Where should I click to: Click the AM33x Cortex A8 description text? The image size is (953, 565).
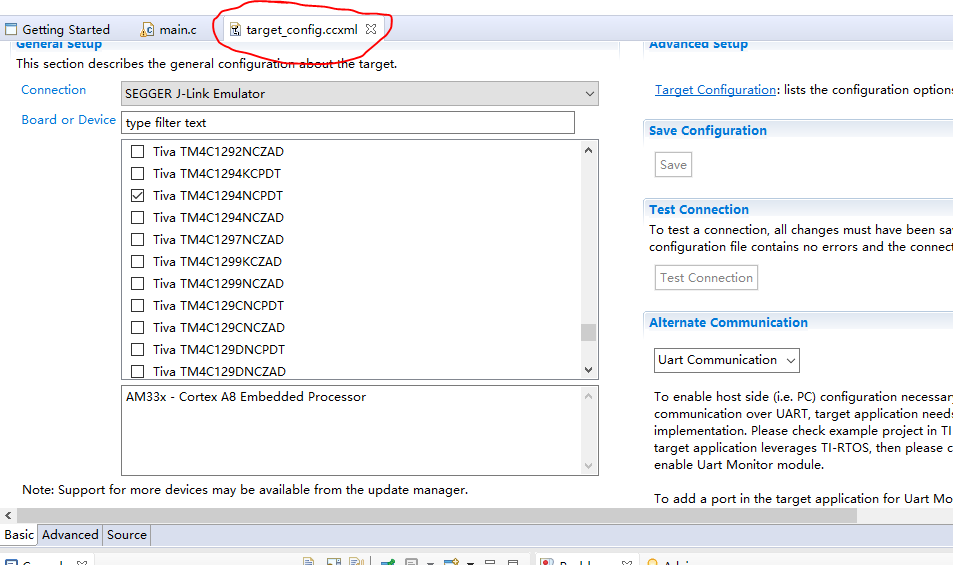(246, 397)
